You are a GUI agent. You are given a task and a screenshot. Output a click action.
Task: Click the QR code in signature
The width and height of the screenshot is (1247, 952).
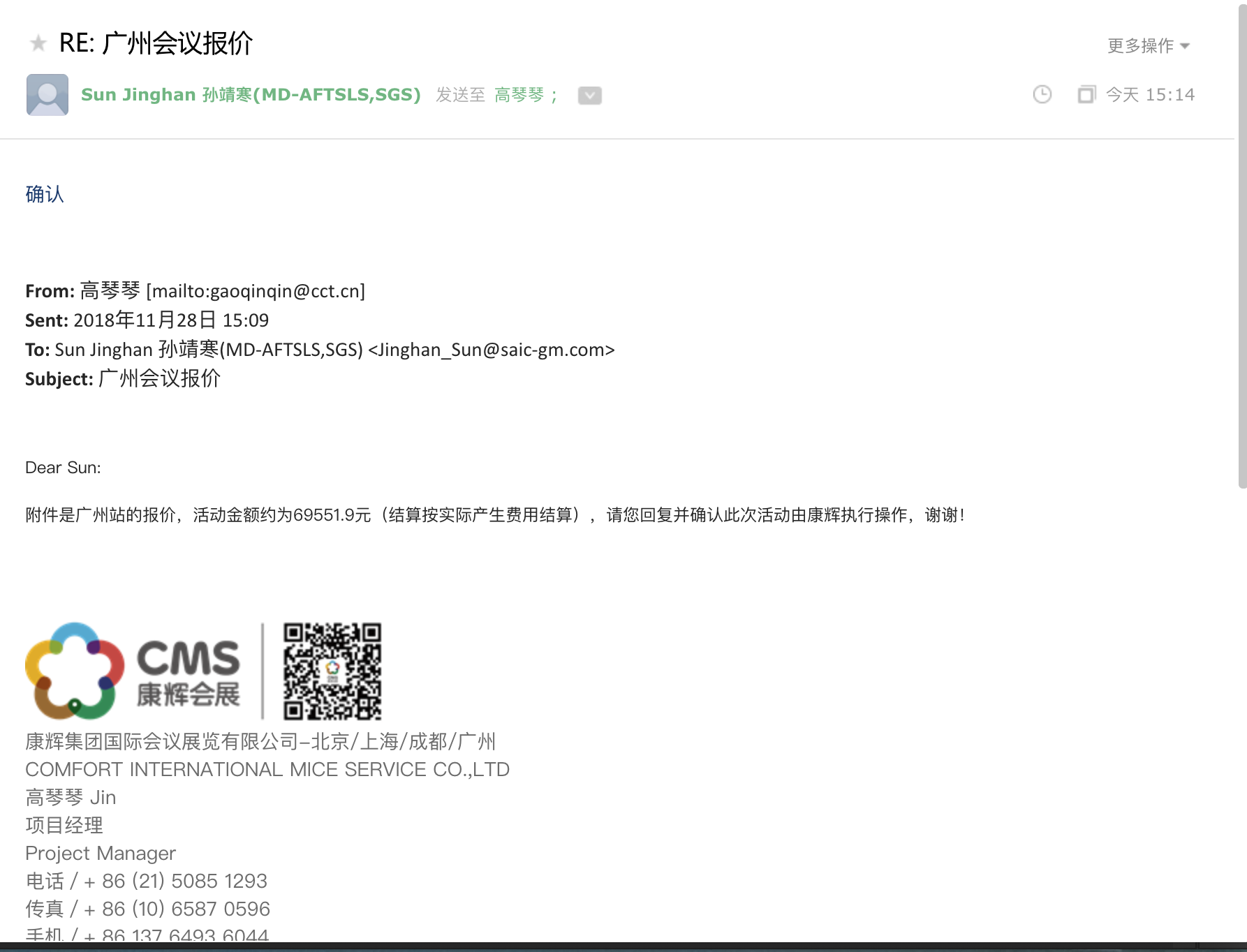pyautogui.click(x=332, y=671)
